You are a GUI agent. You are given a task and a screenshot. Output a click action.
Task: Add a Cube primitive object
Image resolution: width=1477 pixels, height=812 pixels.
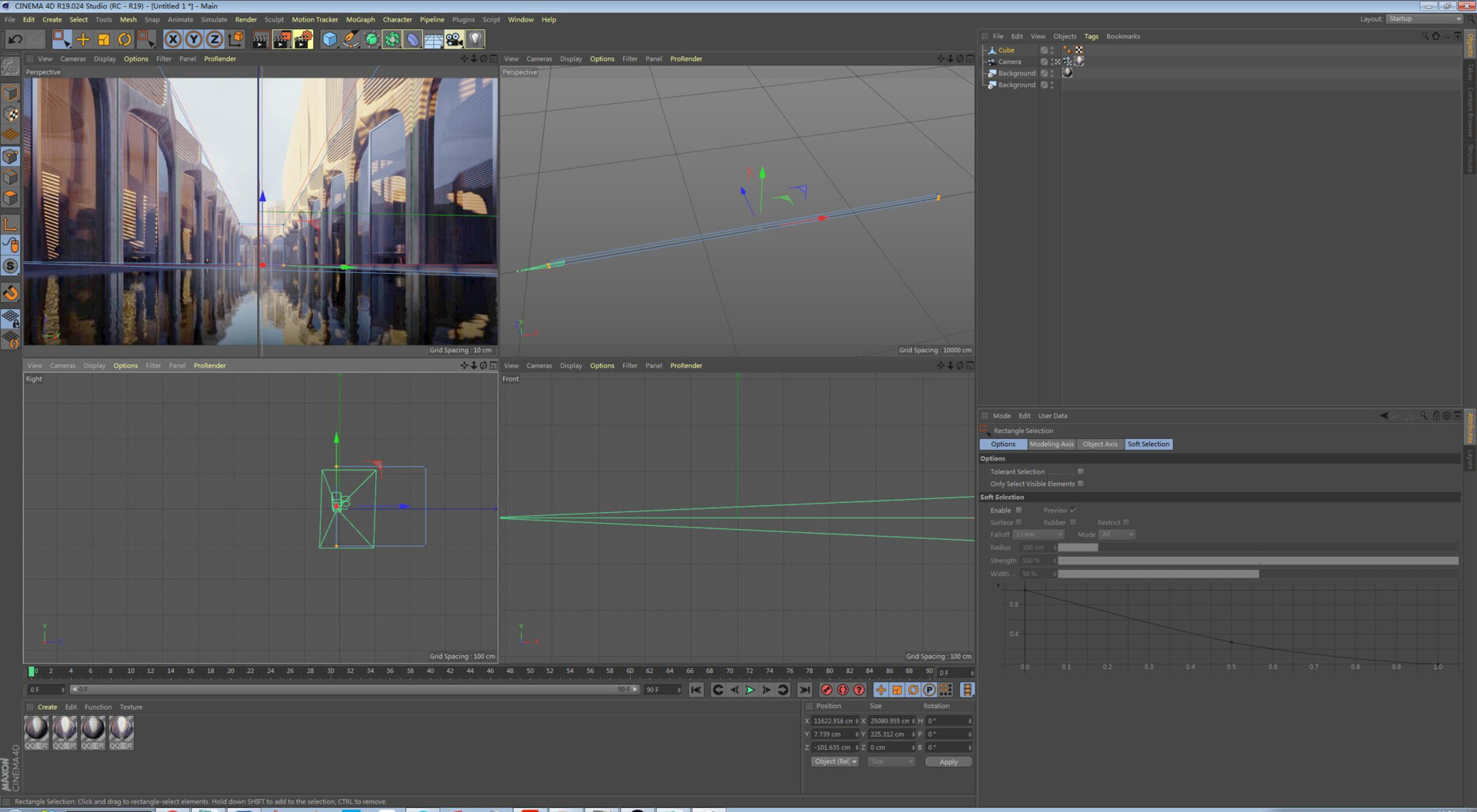(x=329, y=39)
